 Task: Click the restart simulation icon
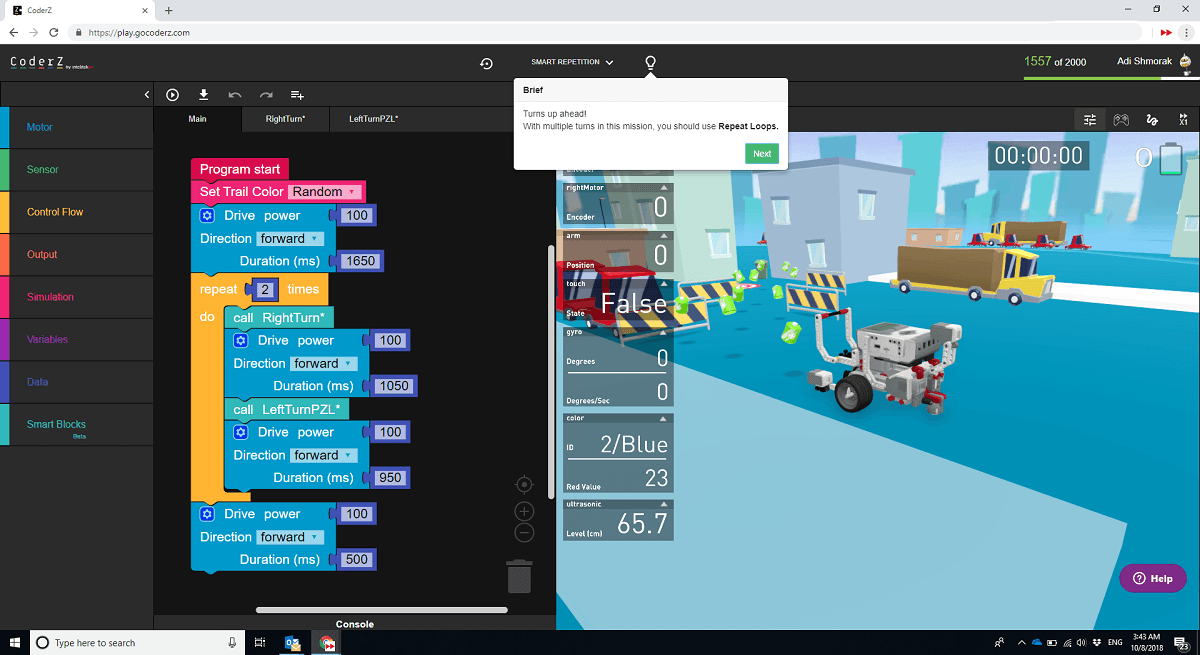pos(486,63)
